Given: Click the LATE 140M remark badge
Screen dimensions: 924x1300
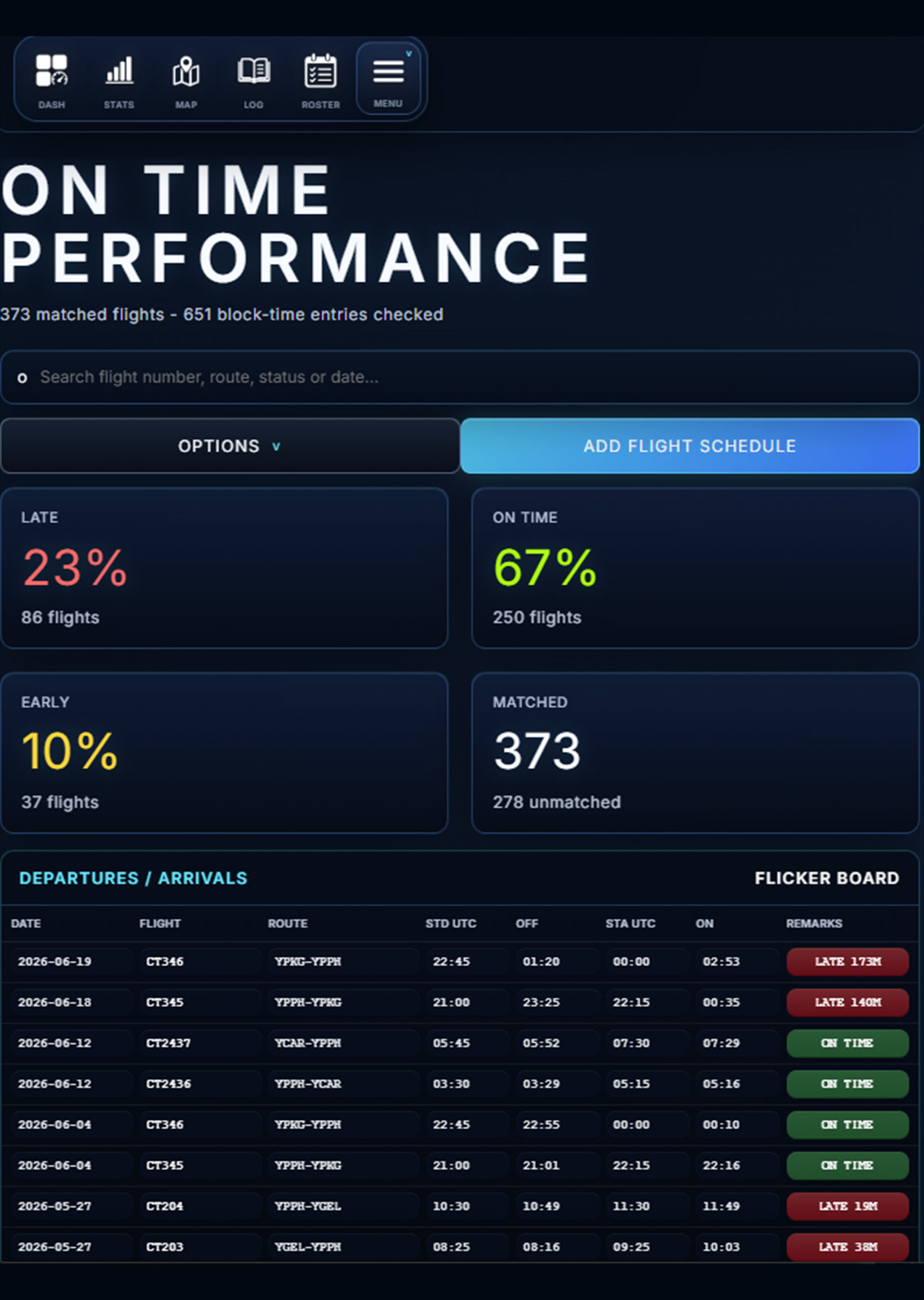Looking at the screenshot, I should coord(848,1002).
